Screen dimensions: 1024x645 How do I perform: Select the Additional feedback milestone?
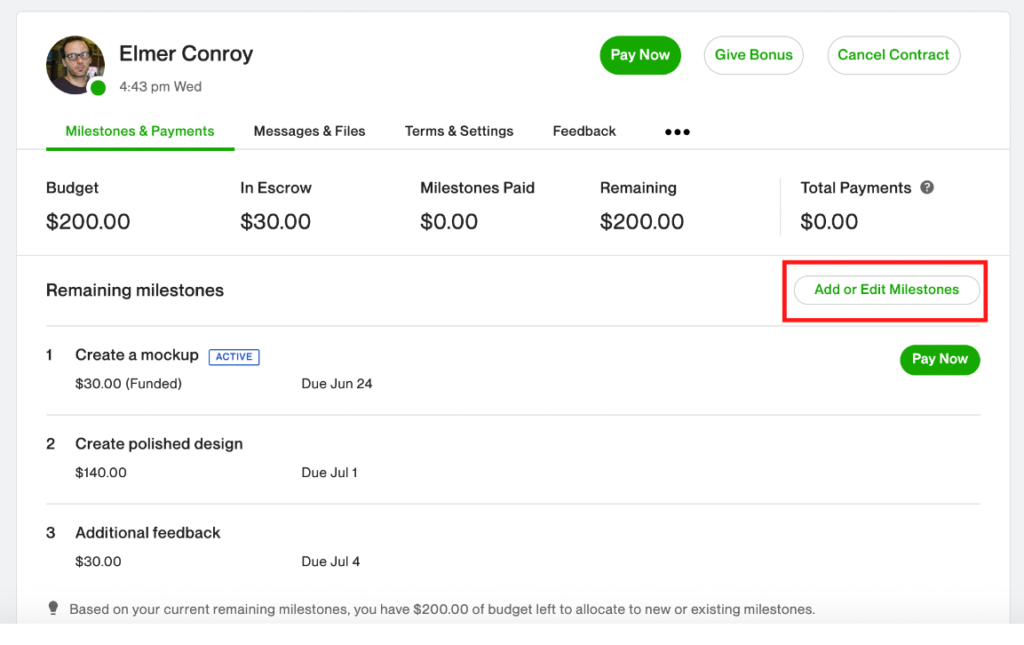point(148,533)
